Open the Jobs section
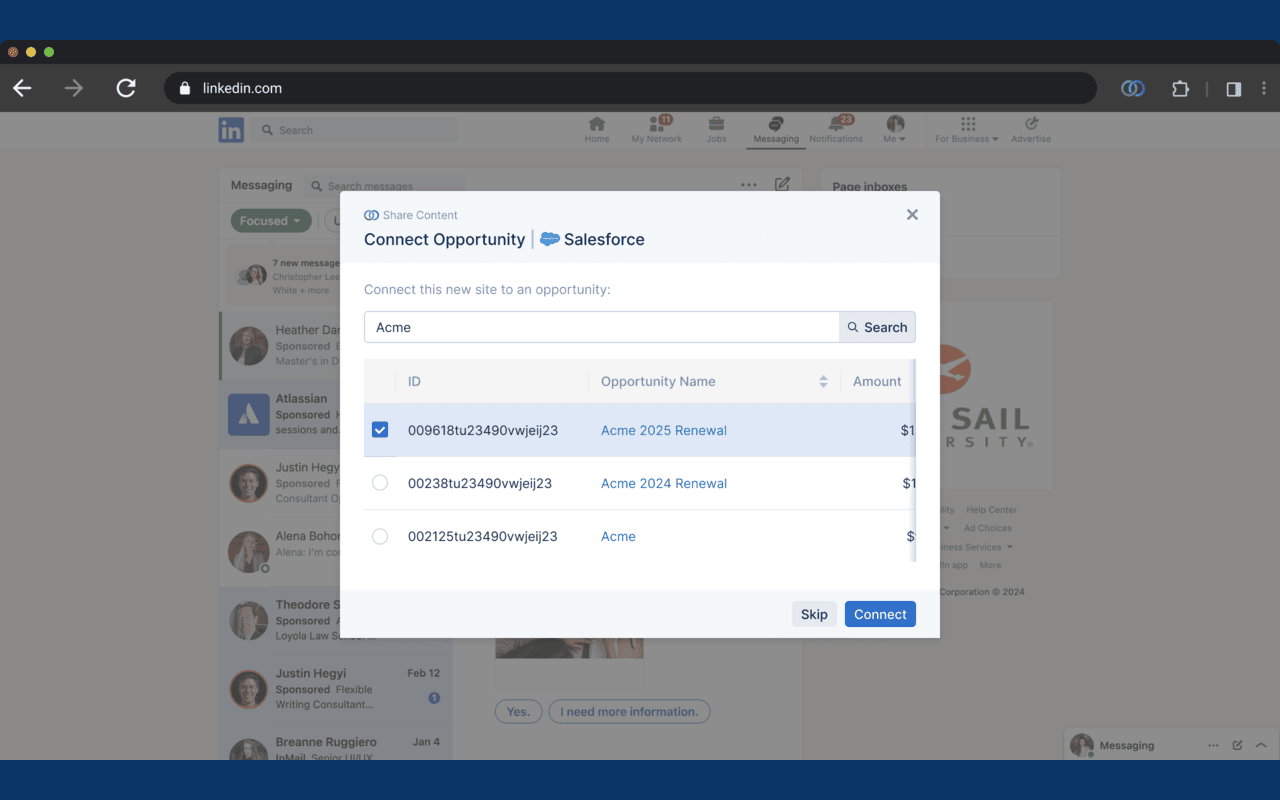This screenshot has width=1280, height=800. coord(717,130)
